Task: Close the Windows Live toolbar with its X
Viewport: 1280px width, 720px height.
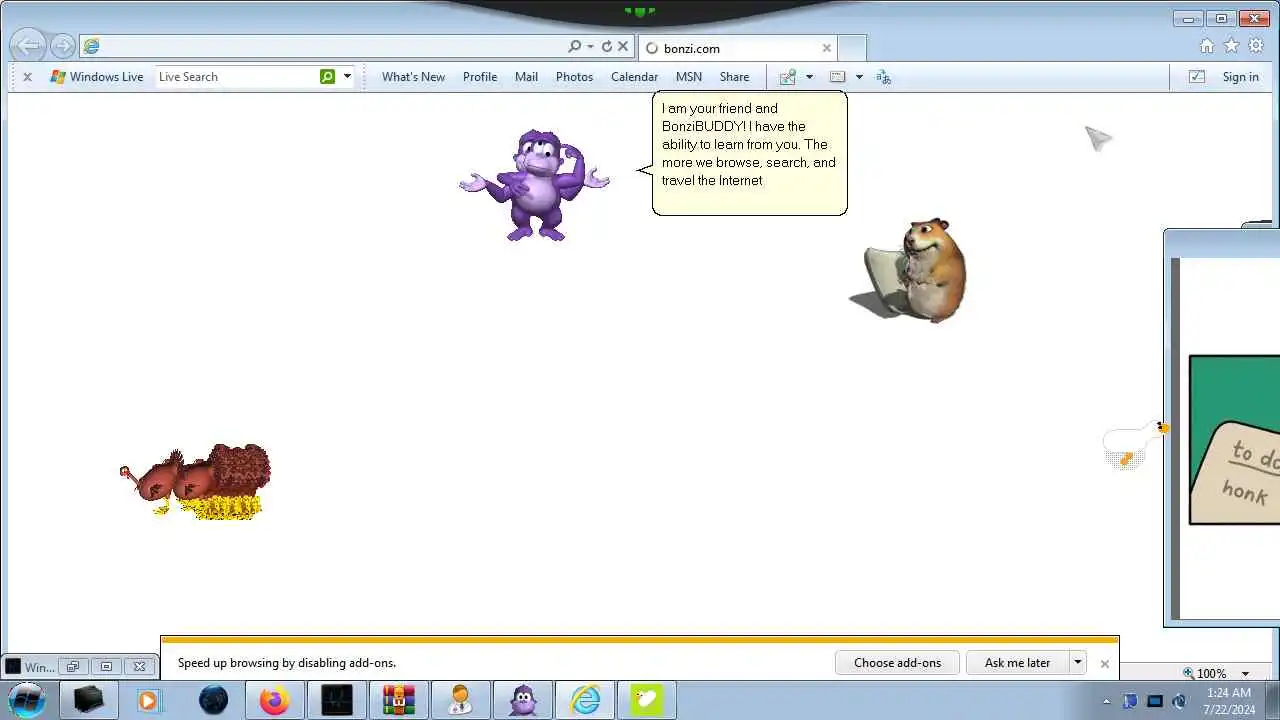Action: pyautogui.click(x=27, y=77)
